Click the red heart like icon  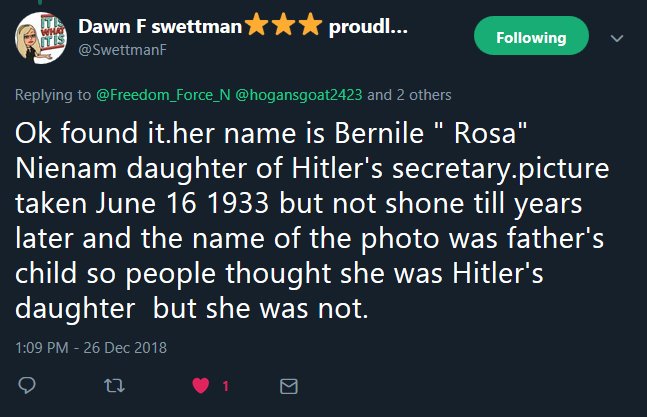[198, 385]
